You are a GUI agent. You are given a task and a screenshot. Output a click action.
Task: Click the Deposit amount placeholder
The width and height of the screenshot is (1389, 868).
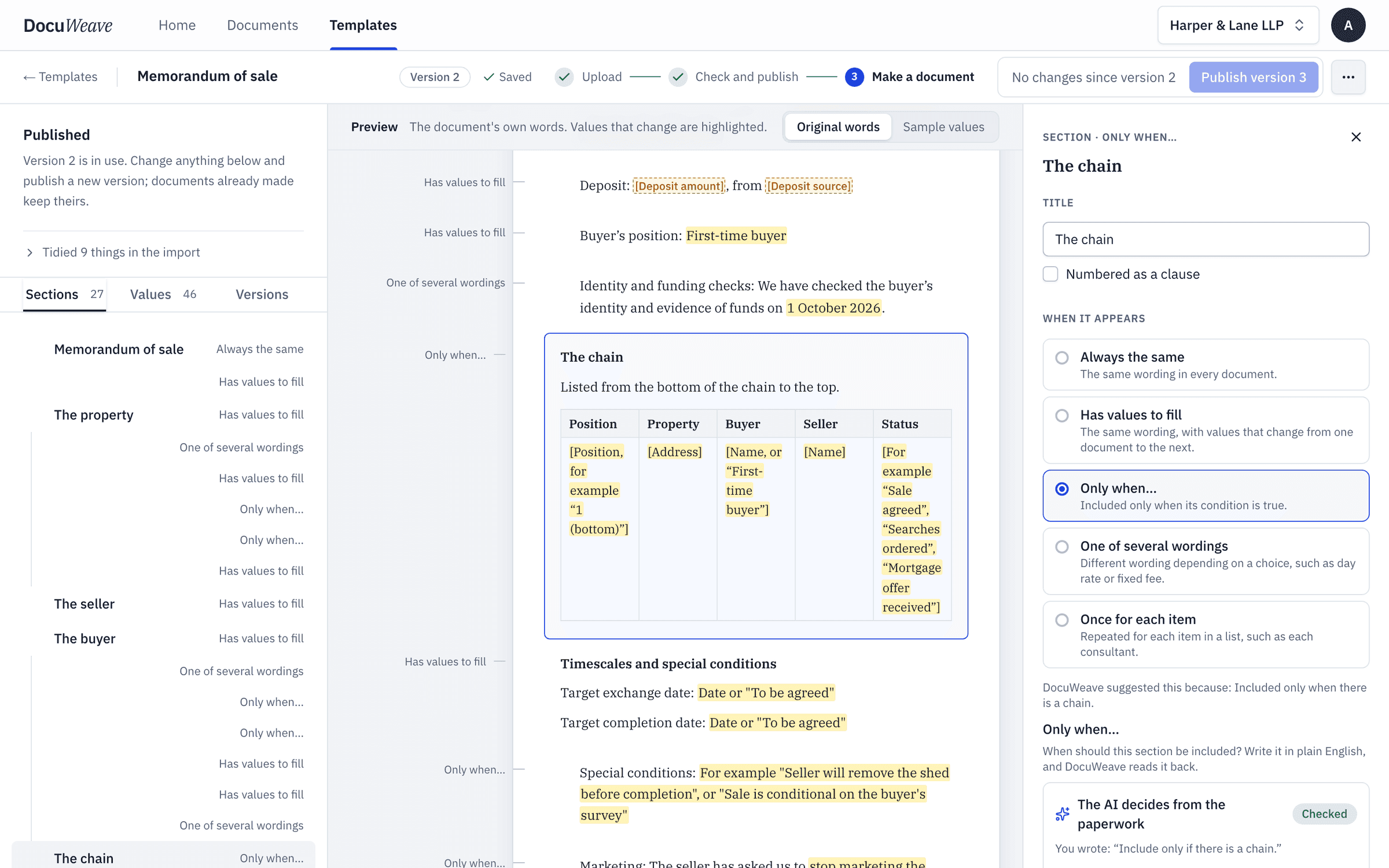pyautogui.click(x=678, y=186)
